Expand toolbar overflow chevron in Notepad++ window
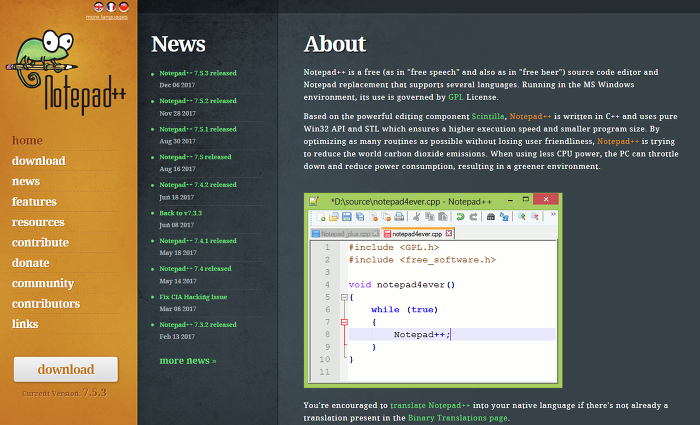This screenshot has width=700, height=425. [x=553, y=214]
